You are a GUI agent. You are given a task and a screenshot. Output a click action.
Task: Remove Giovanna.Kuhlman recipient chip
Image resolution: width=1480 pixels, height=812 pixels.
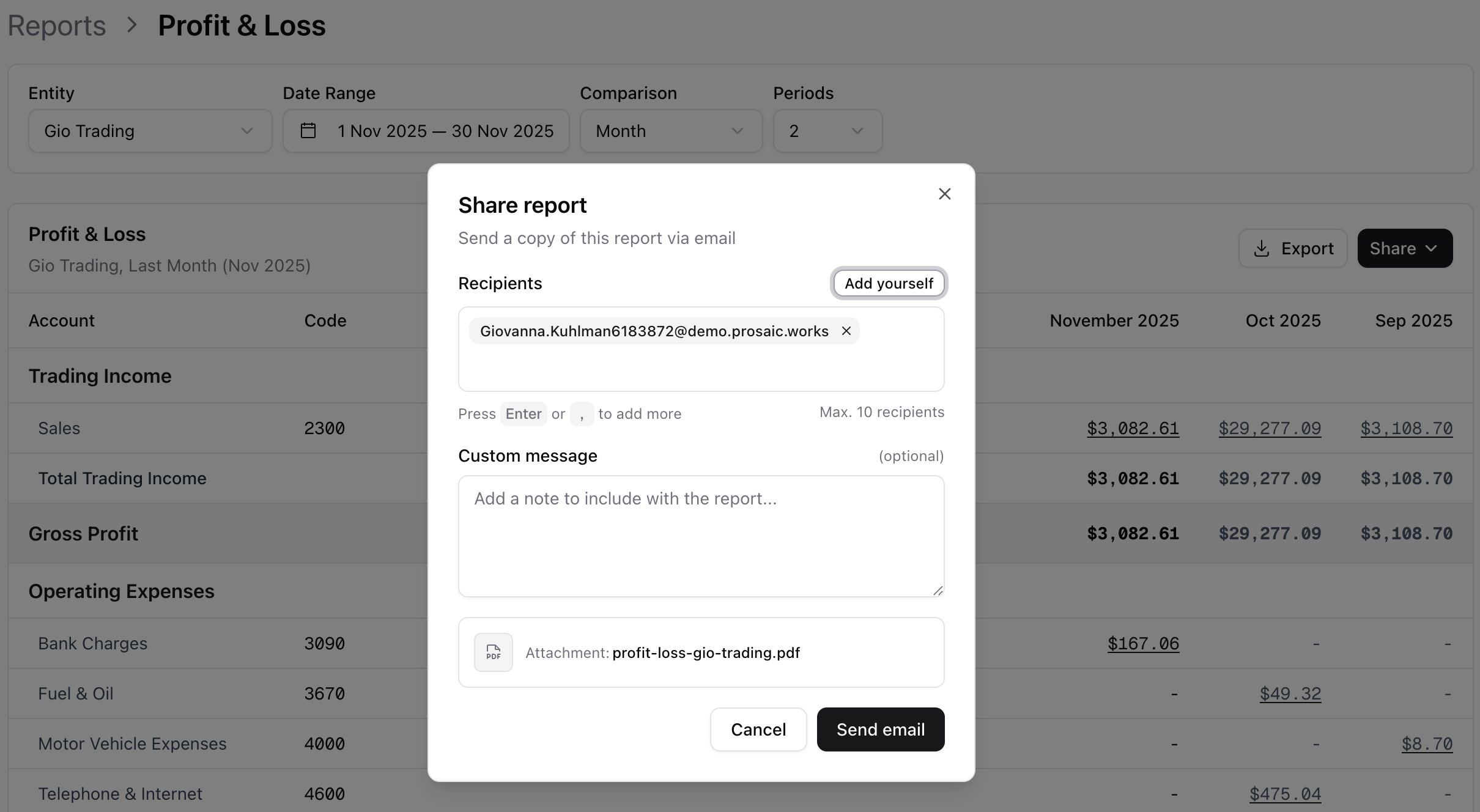click(846, 331)
